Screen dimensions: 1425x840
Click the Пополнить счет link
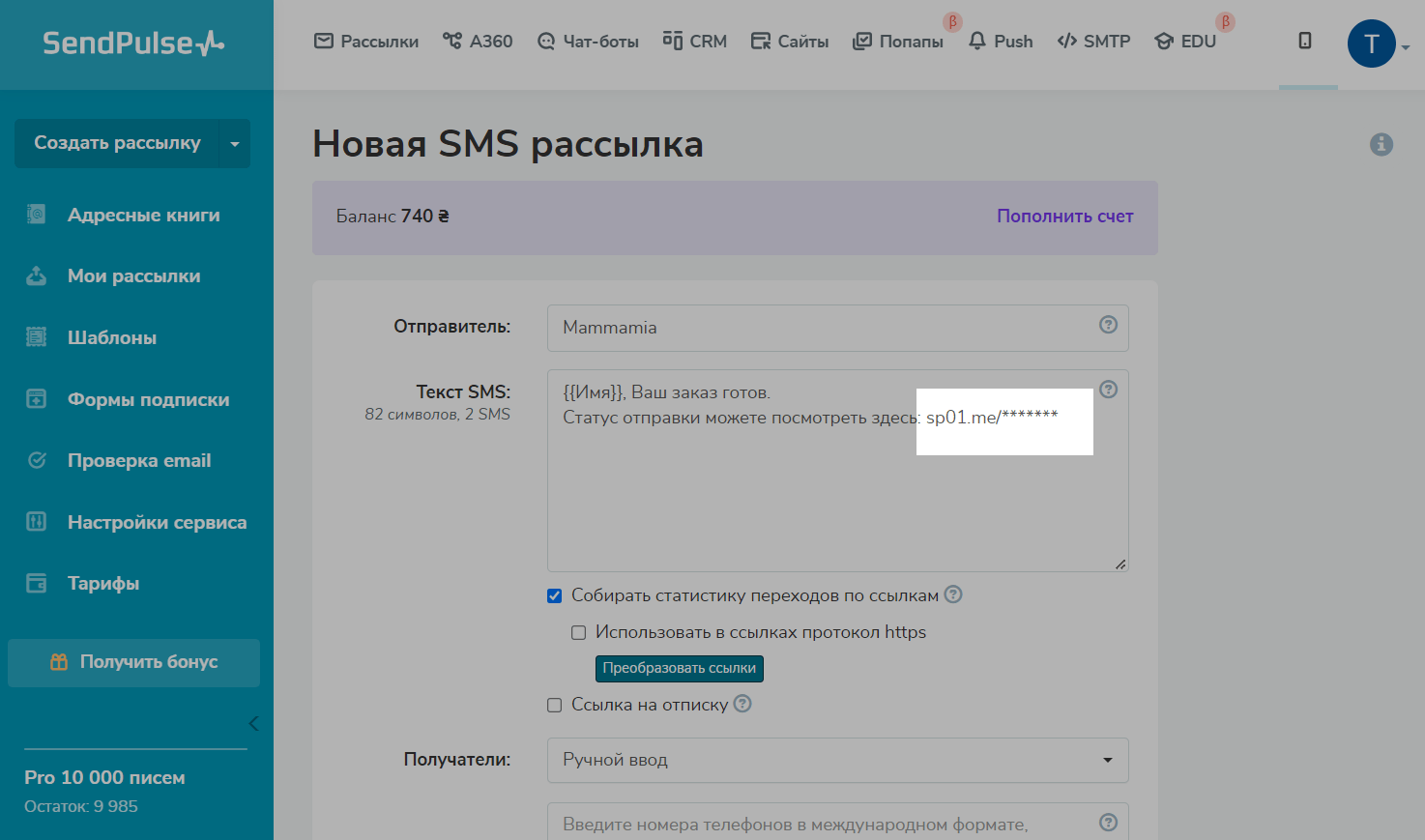coord(1064,217)
